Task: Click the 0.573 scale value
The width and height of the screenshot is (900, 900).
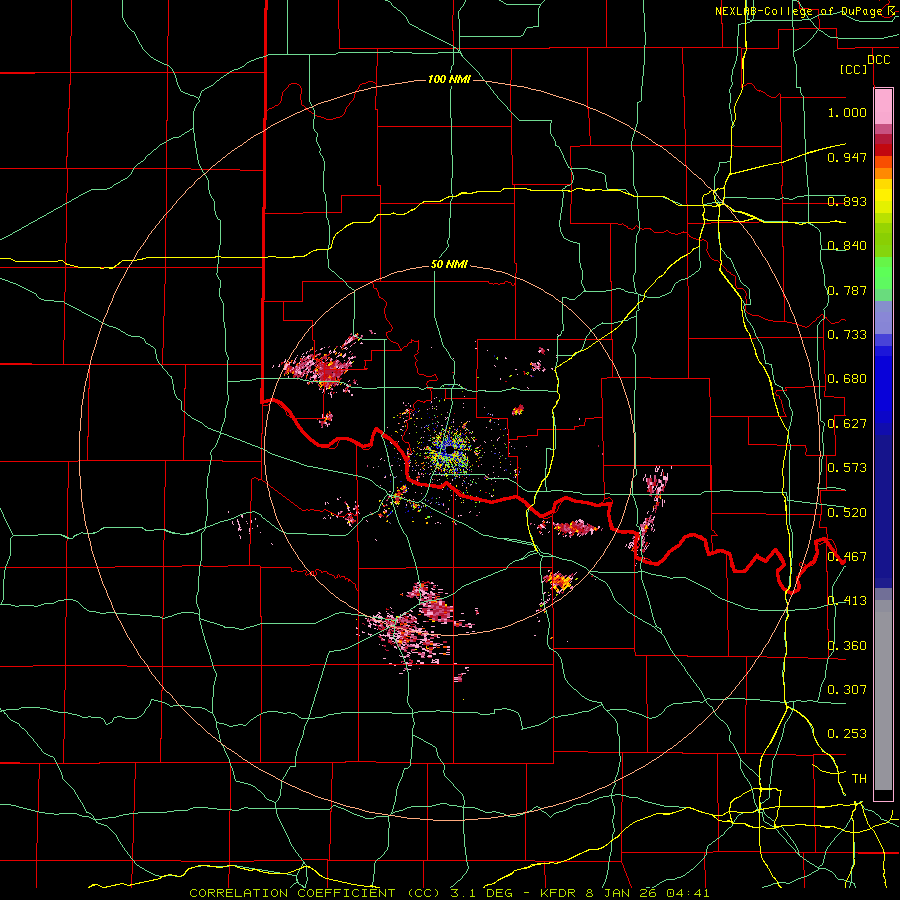Action: (x=847, y=468)
